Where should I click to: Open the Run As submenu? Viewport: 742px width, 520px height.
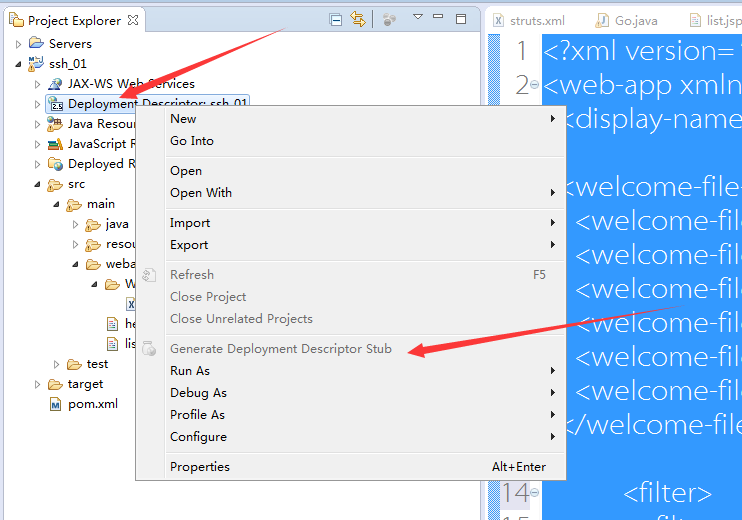click(x=365, y=371)
